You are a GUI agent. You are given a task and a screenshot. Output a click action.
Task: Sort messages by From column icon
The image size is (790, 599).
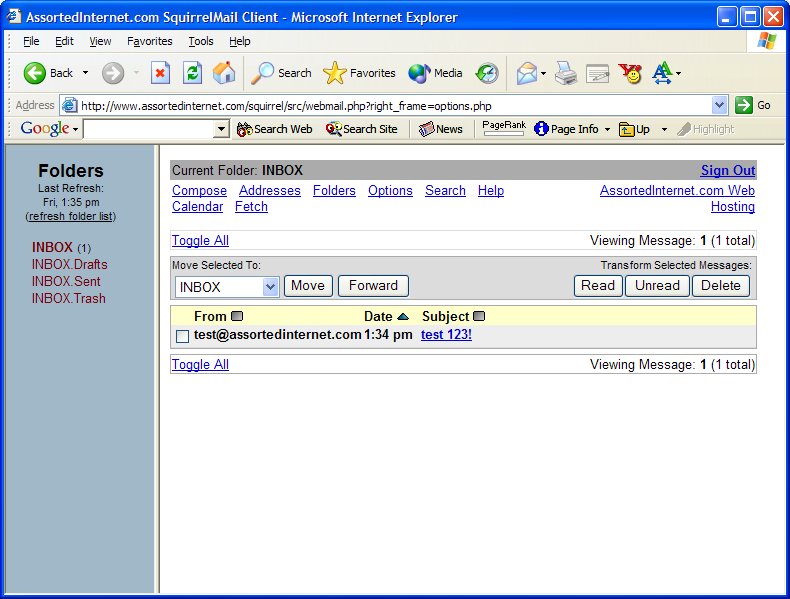pos(237,316)
